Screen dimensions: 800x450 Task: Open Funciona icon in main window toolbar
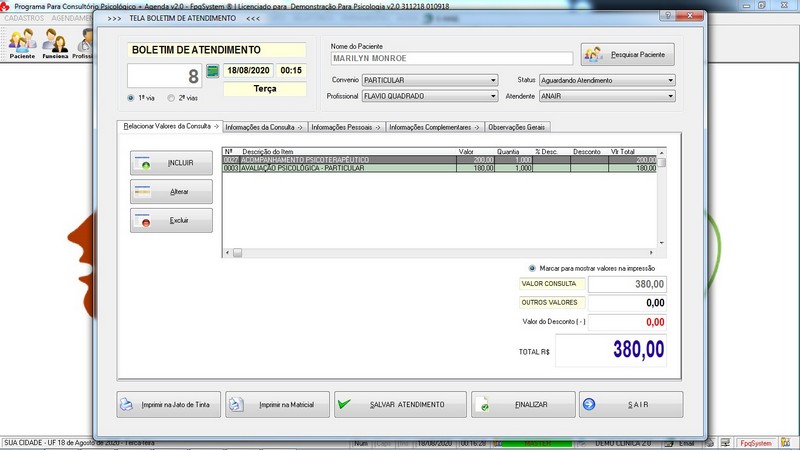pyautogui.click(x=55, y=43)
